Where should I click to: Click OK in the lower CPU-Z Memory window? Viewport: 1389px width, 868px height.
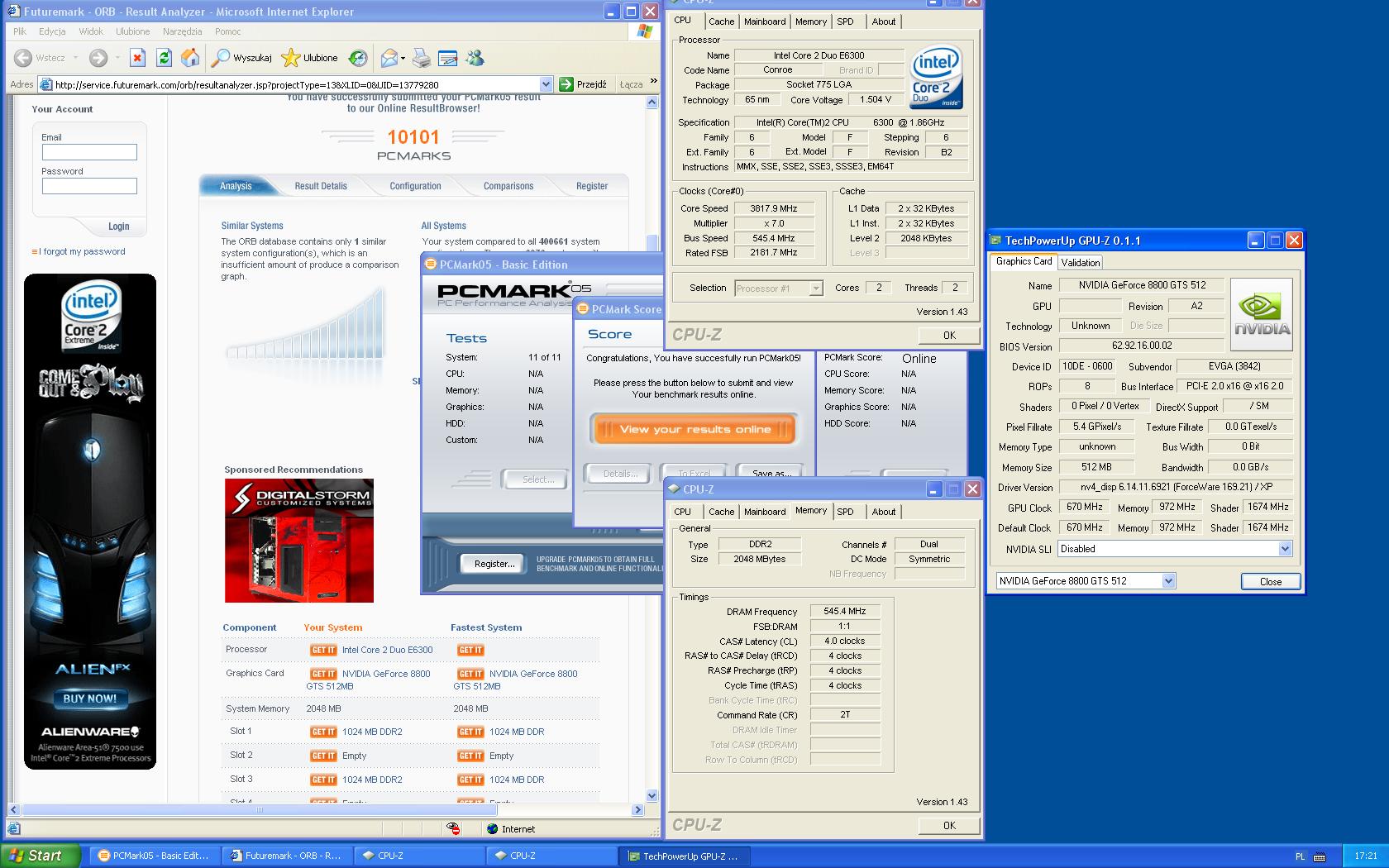click(x=949, y=825)
